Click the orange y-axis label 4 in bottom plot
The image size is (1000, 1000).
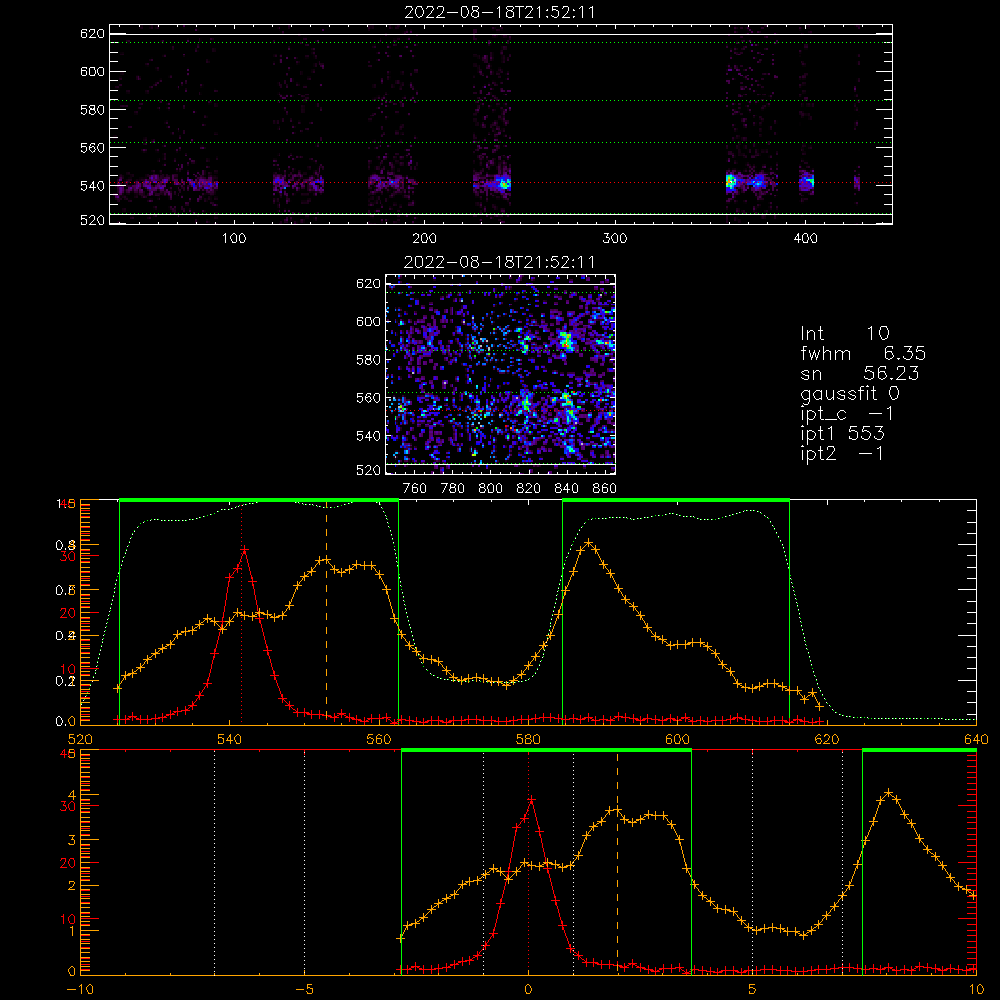[x=72, y=795]
